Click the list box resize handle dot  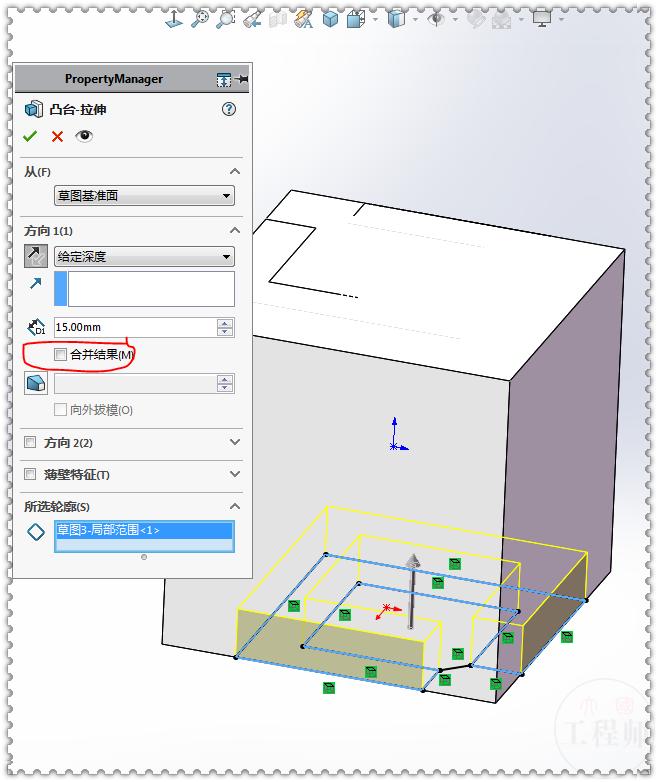[144, 557]
